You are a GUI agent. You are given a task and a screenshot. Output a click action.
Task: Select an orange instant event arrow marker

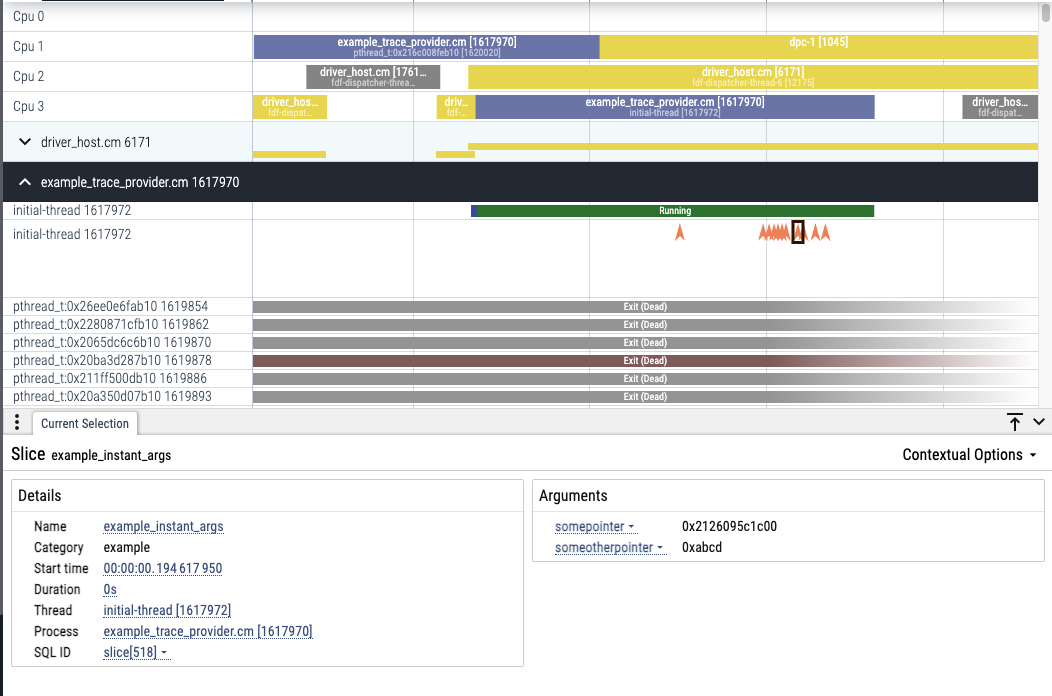(680, 232)
